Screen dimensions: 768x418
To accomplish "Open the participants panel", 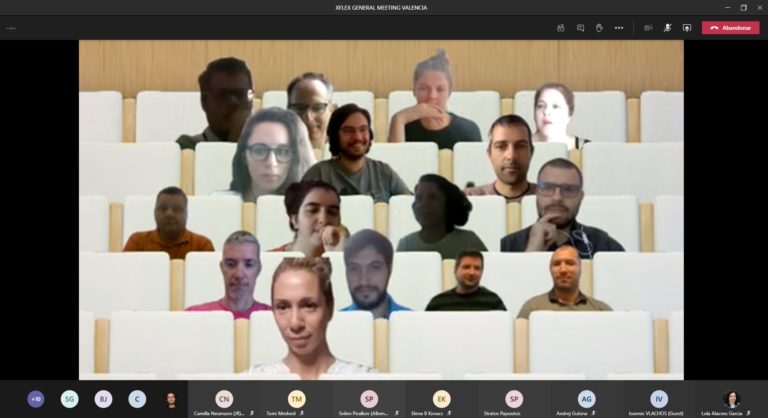I will coord(561,28).
